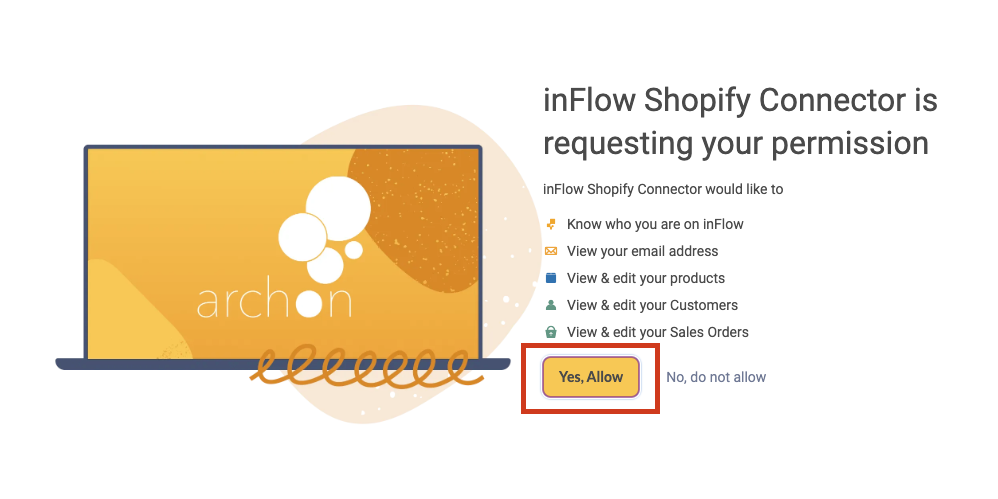Click the laptop base illustration
Screen dimensions: 998x499
[283, 364]
